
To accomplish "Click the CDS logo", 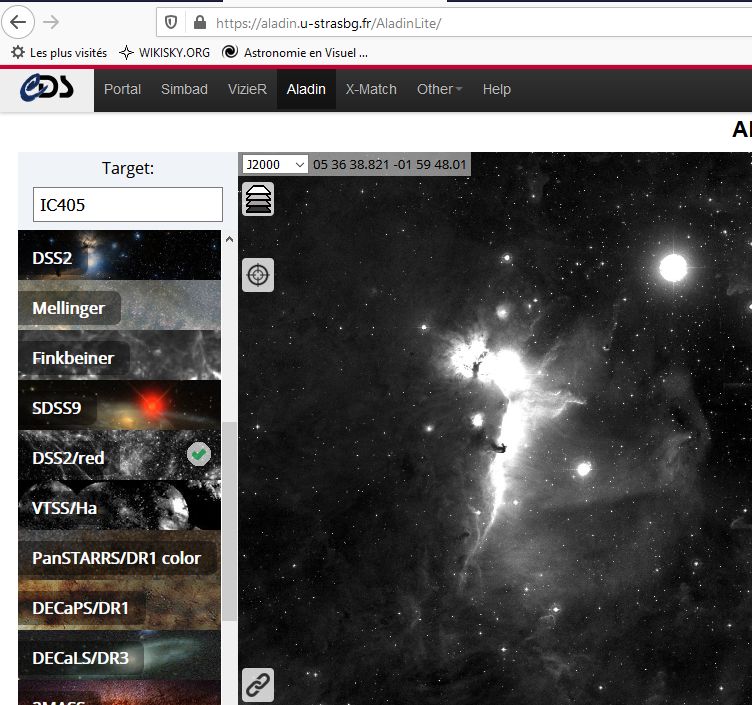I will 47,89.
